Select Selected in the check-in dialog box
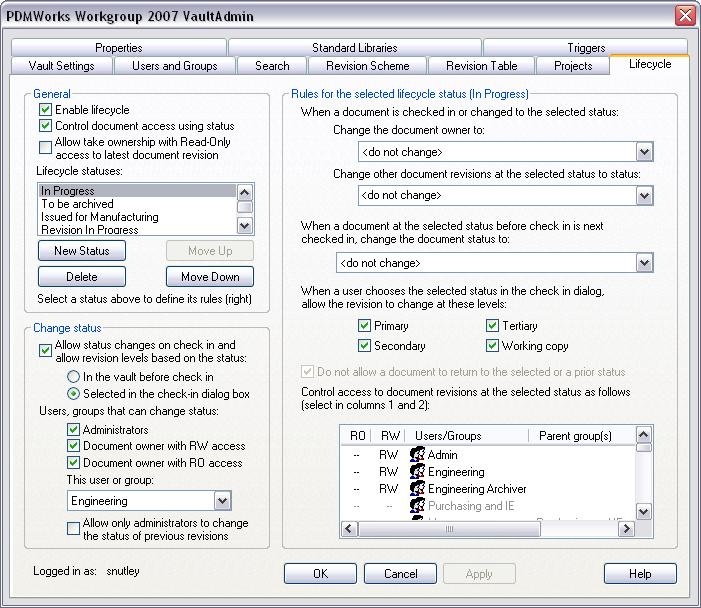 (73, 393)
